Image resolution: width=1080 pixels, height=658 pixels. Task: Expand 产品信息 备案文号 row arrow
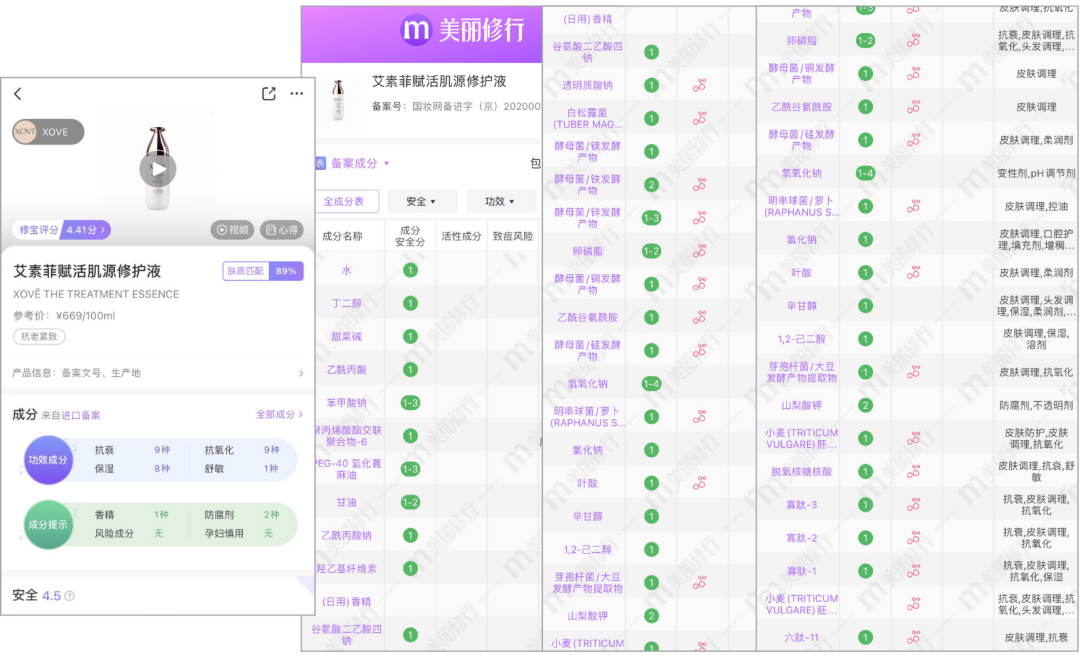301,373
